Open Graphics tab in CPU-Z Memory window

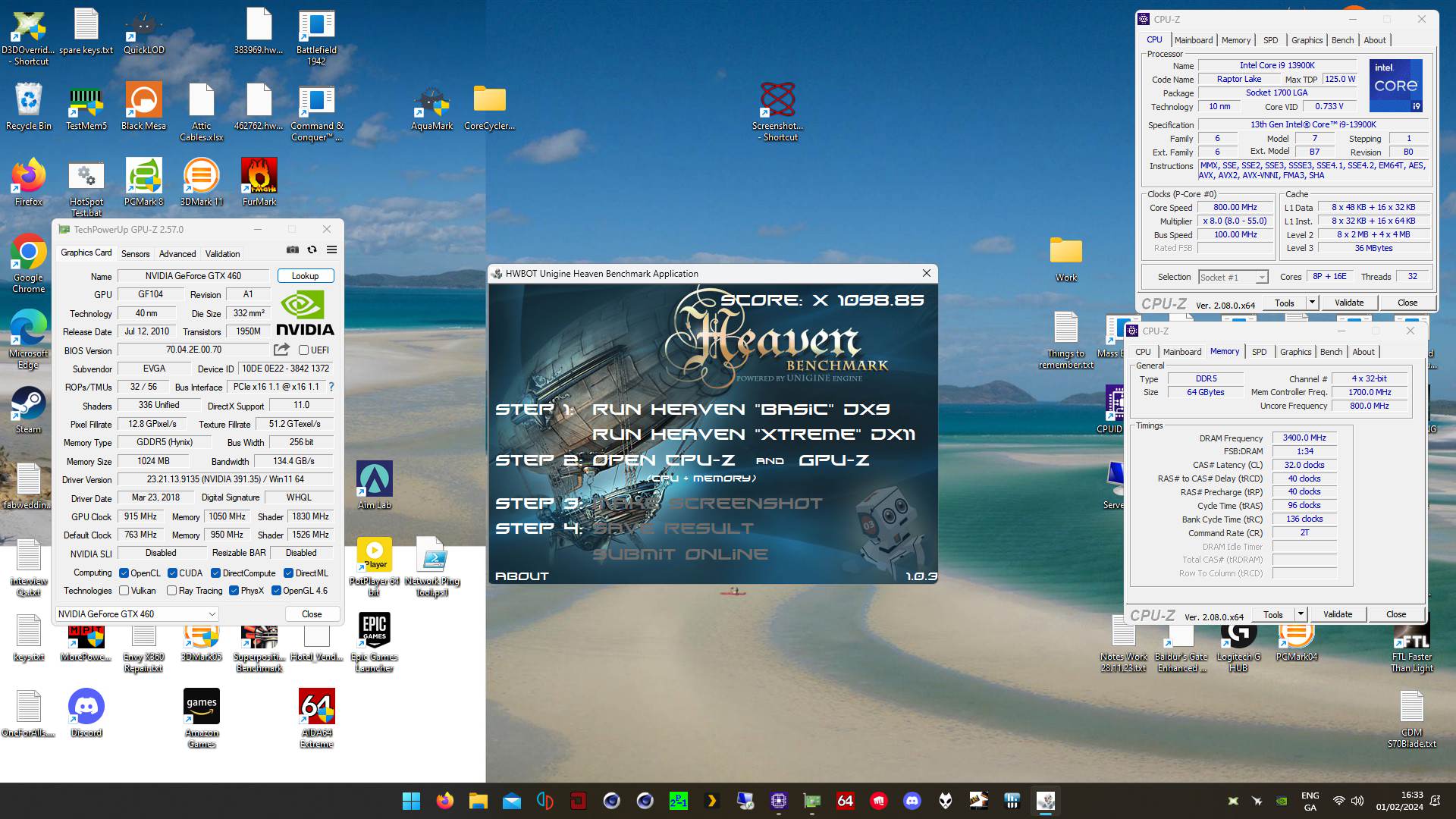[1295, 352]
